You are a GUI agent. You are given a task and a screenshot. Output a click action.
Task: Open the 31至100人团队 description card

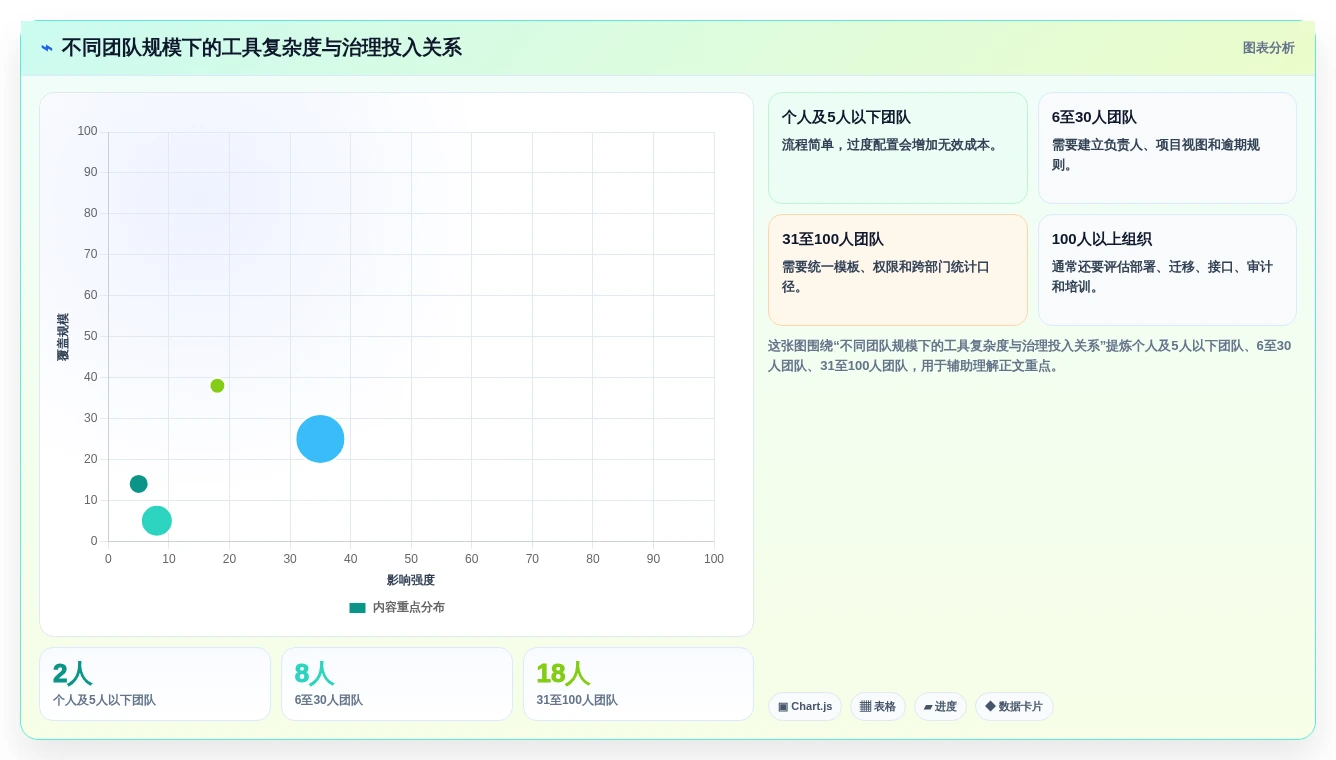[x=898, y=270]
